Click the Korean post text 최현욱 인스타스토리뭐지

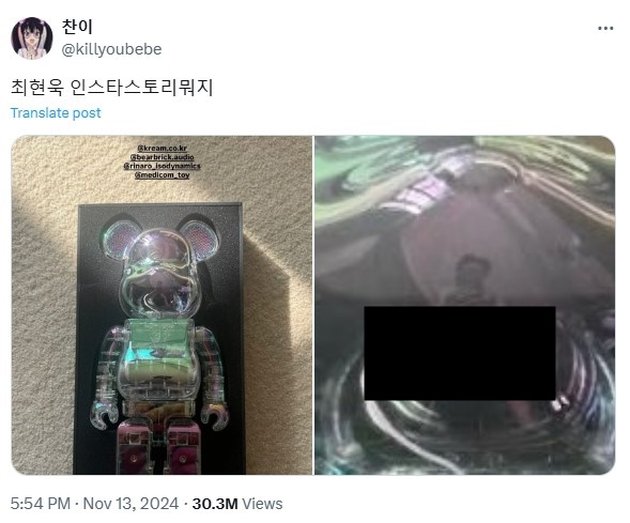tap(112, 87)
